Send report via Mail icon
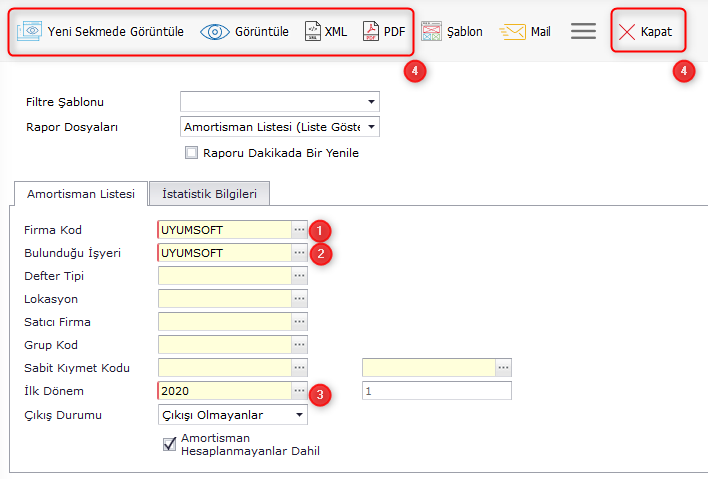This screenshot has width=708, height=479. pyautogui.click(x=512, y=32)
